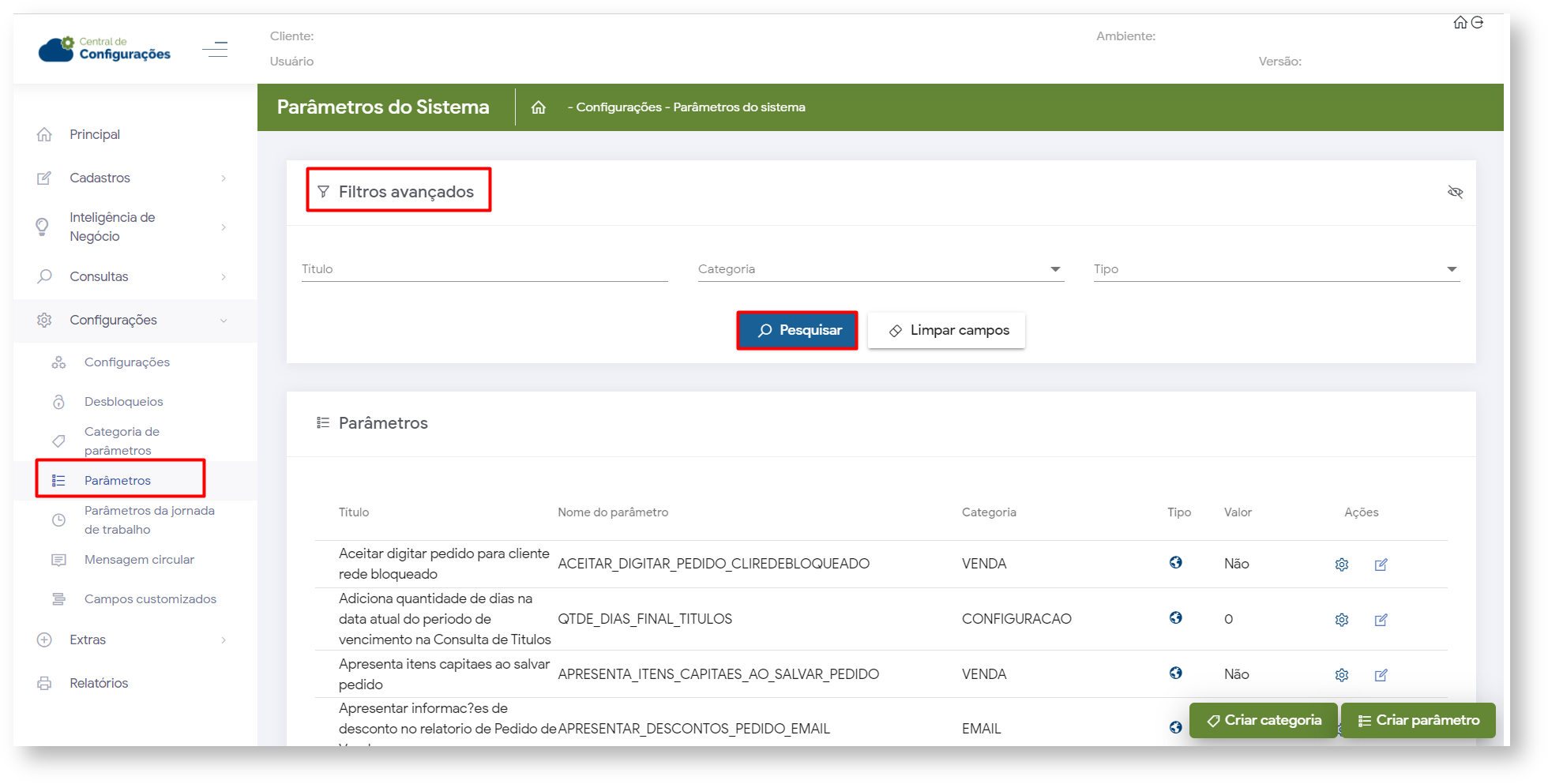Click the home icon in green breadcrumb bar

(x=539, y=107)
